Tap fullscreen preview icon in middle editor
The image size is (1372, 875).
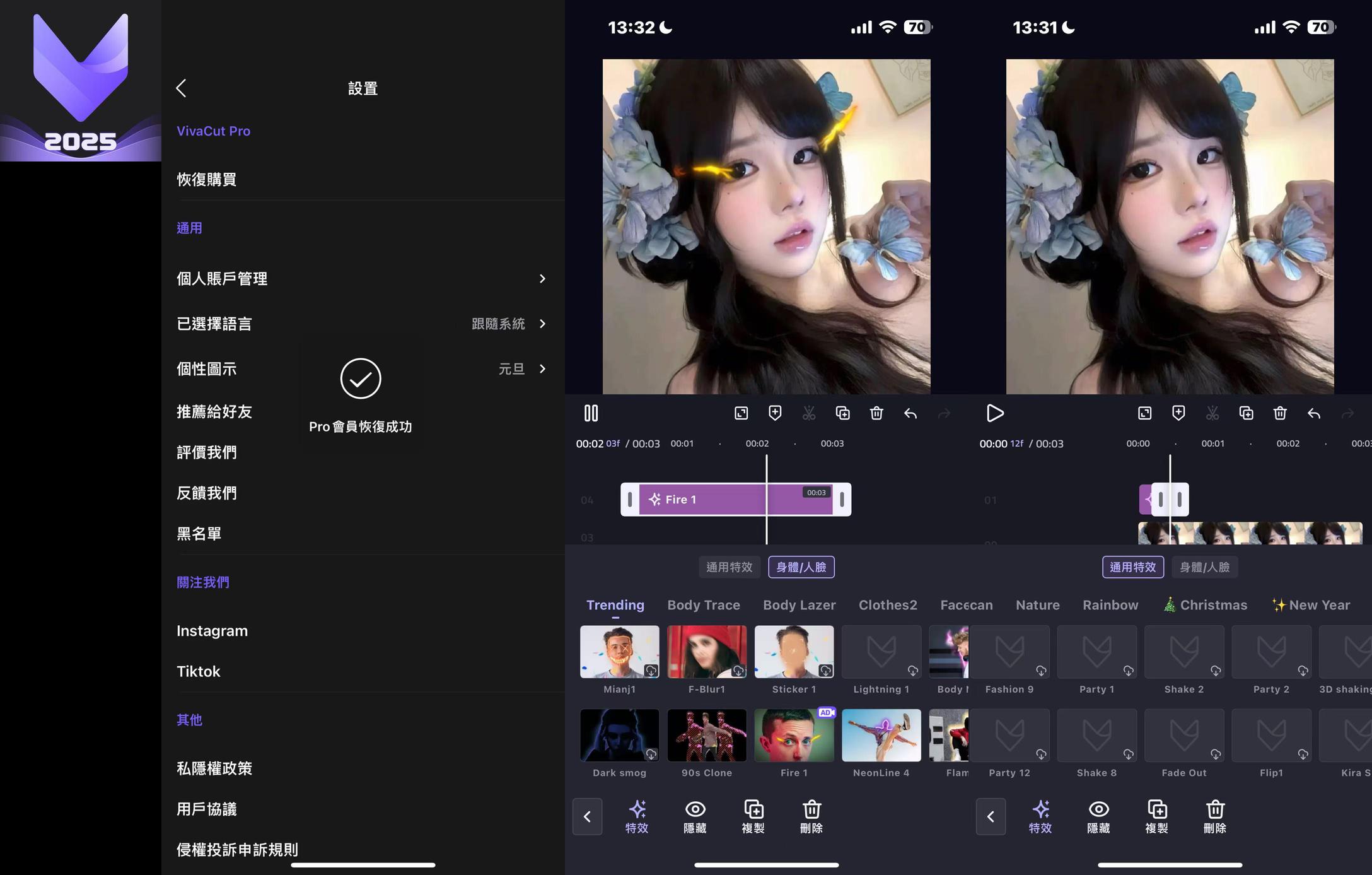[x=741, y=413]
